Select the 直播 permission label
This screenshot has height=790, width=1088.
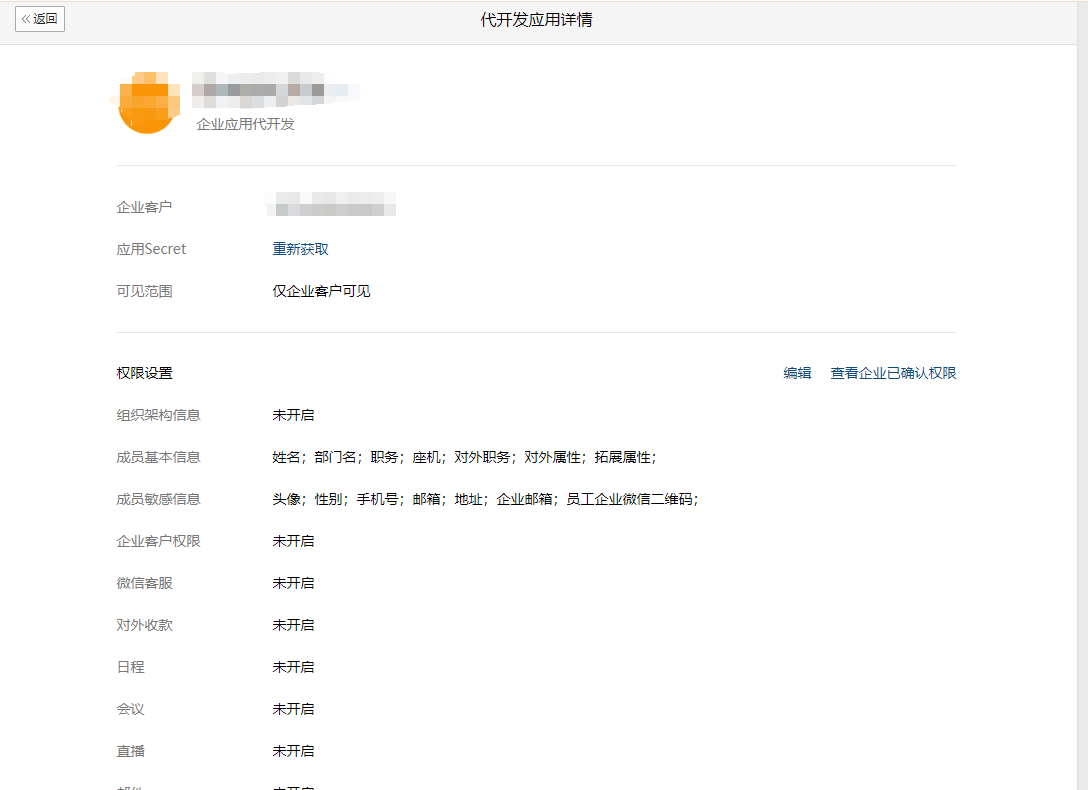[x=130, y=751]
